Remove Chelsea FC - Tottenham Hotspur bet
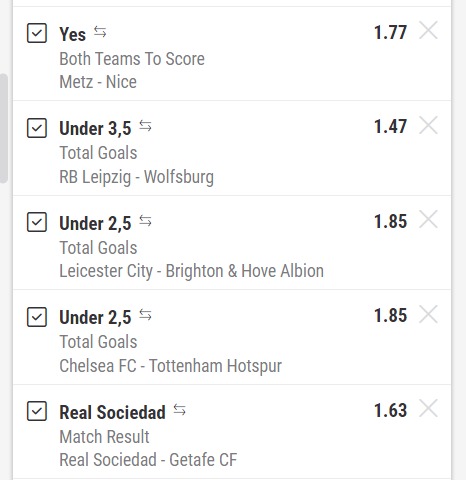The height and width of the screenshot is (480, 466). click(428, 314)
